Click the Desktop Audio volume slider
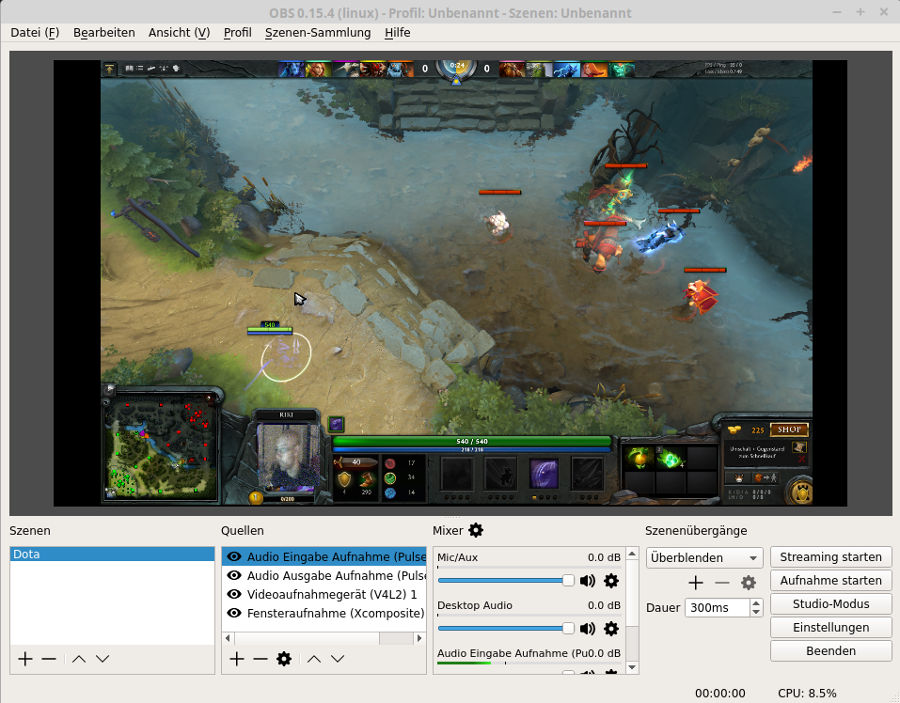This screenshot has width=900, height=703. click(x=506, y=628)
